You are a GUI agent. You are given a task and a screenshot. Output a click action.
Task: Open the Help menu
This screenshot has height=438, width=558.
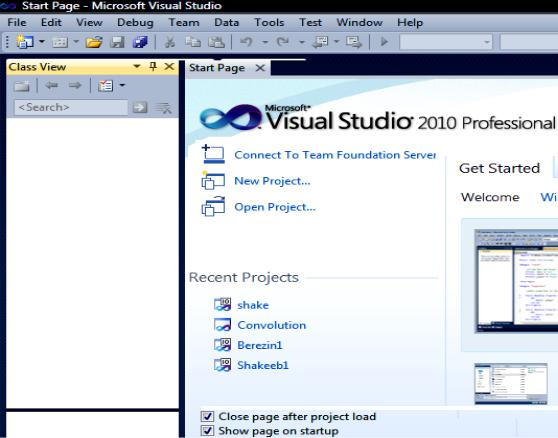click(410, 22)
